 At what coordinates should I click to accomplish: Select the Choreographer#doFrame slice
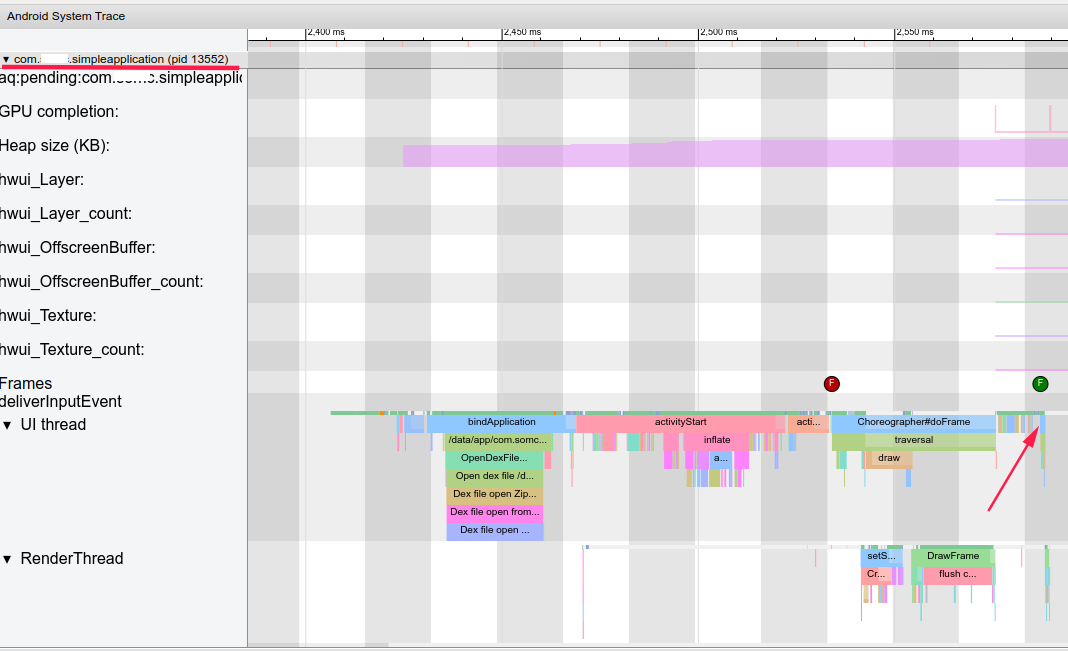(913, 422)
